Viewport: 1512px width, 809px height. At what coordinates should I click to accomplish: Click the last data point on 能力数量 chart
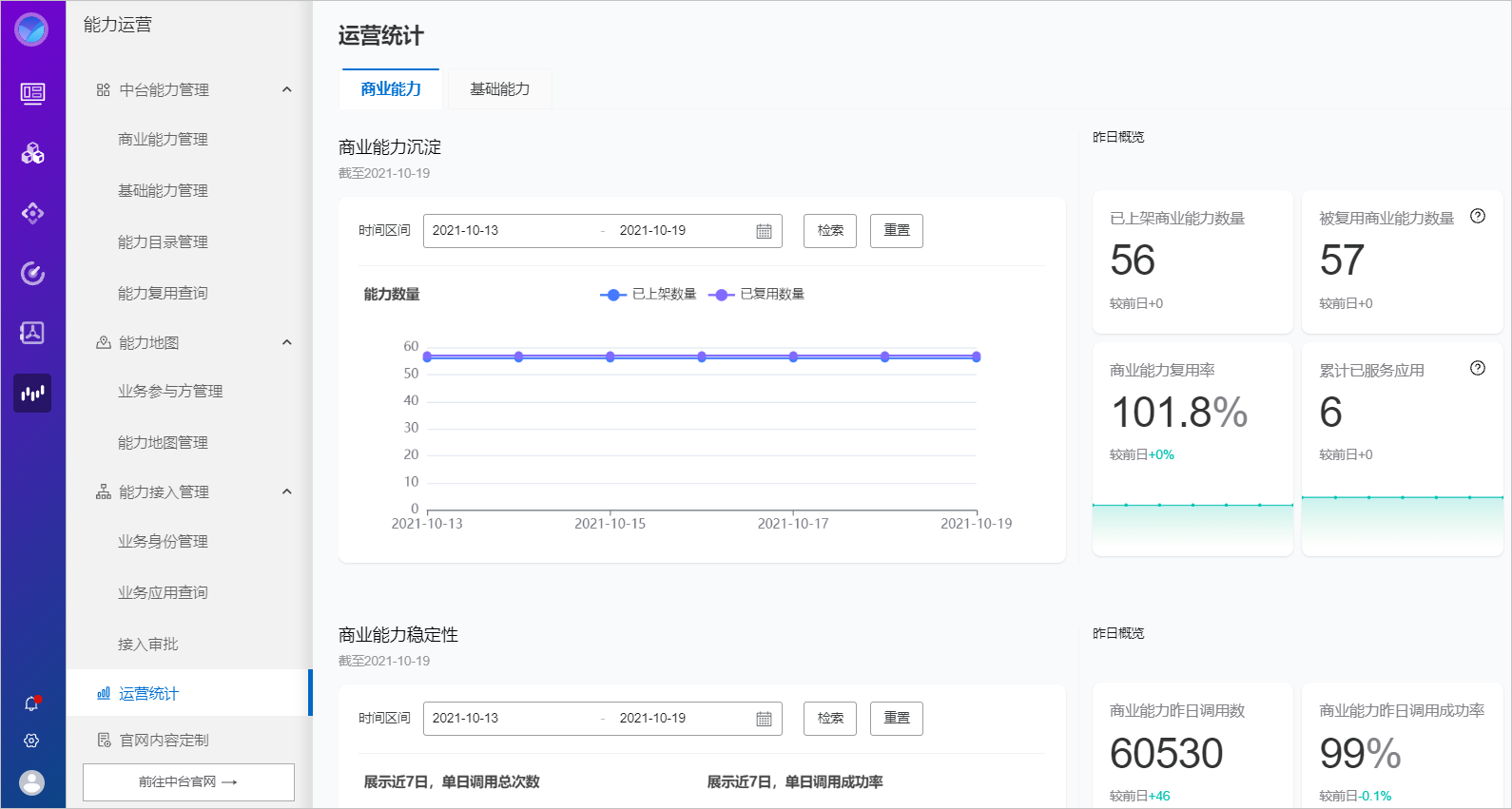click(977, 356)
